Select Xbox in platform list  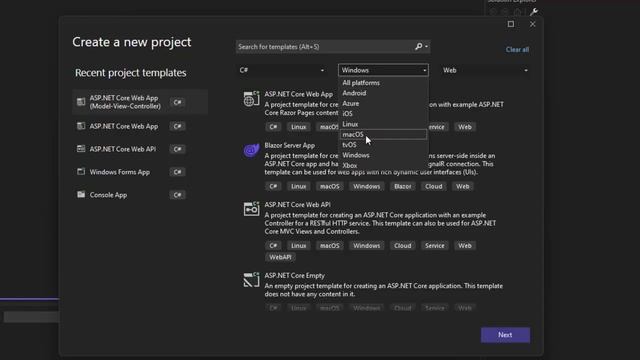pyautogui.click(x=383, y=165)
